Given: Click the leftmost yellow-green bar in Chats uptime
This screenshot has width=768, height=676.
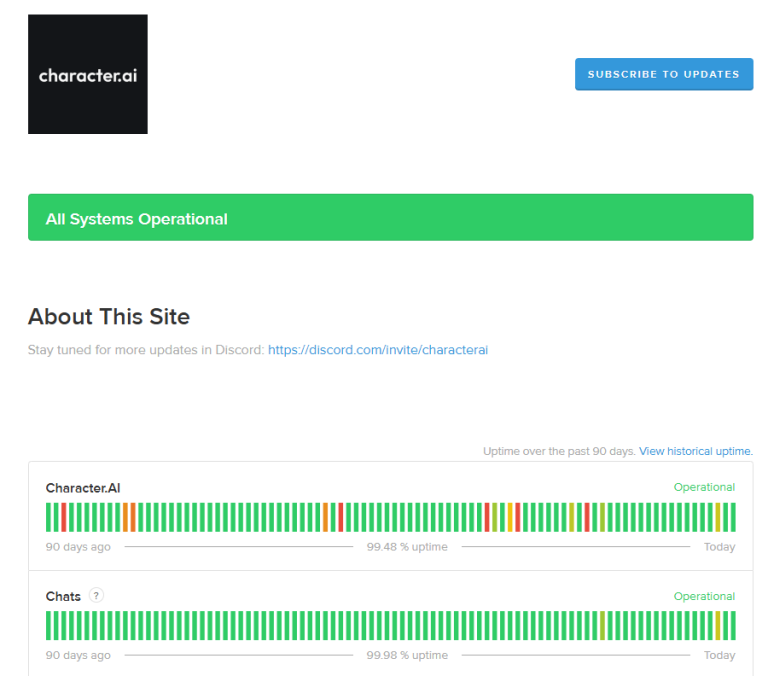Looking at the screenshot, I should [602, 625].
